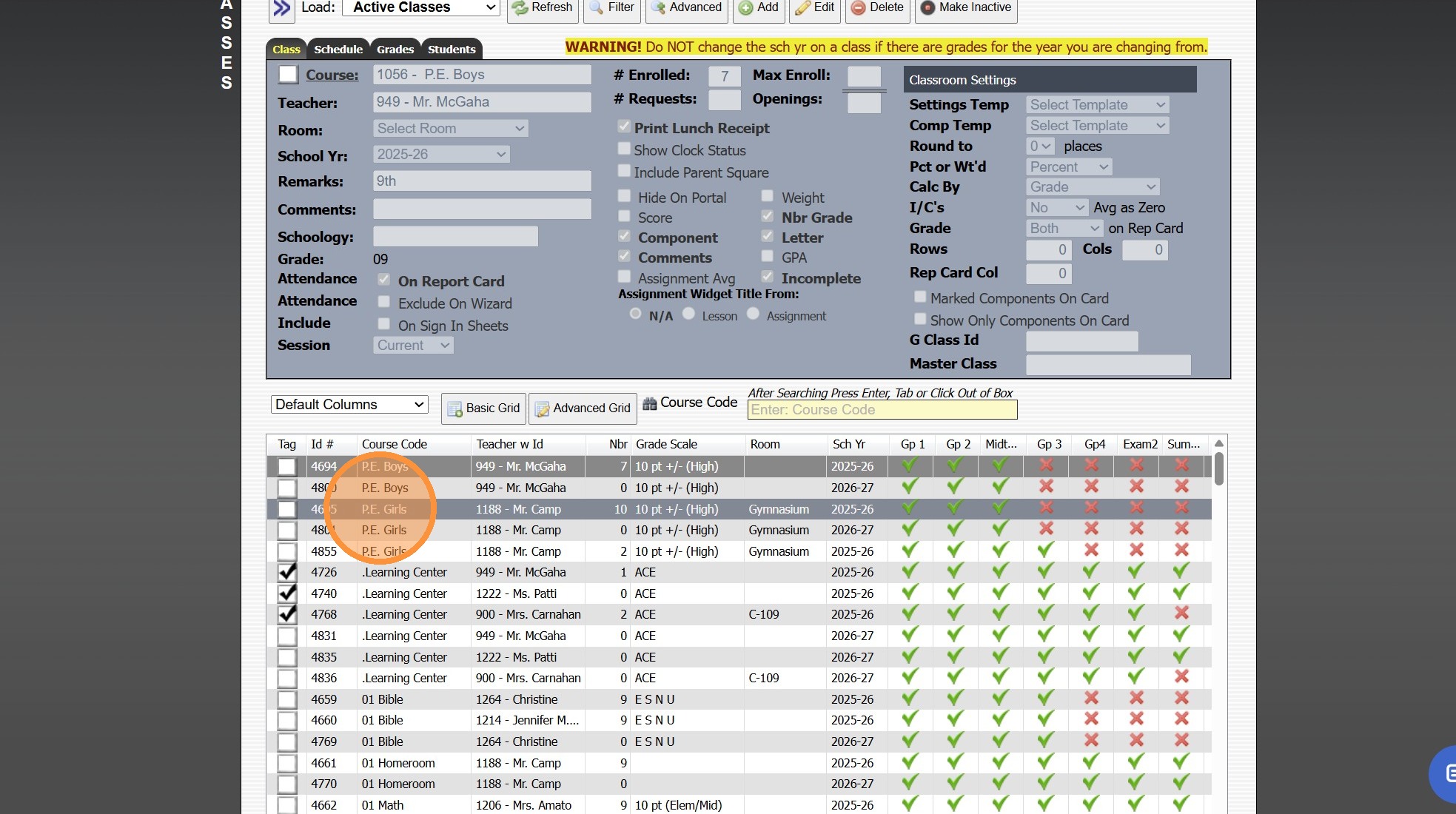Switch to the Schedule tab
Image resolution: width=1456 pixels, height=814 pixels.
tap(338, 50)
